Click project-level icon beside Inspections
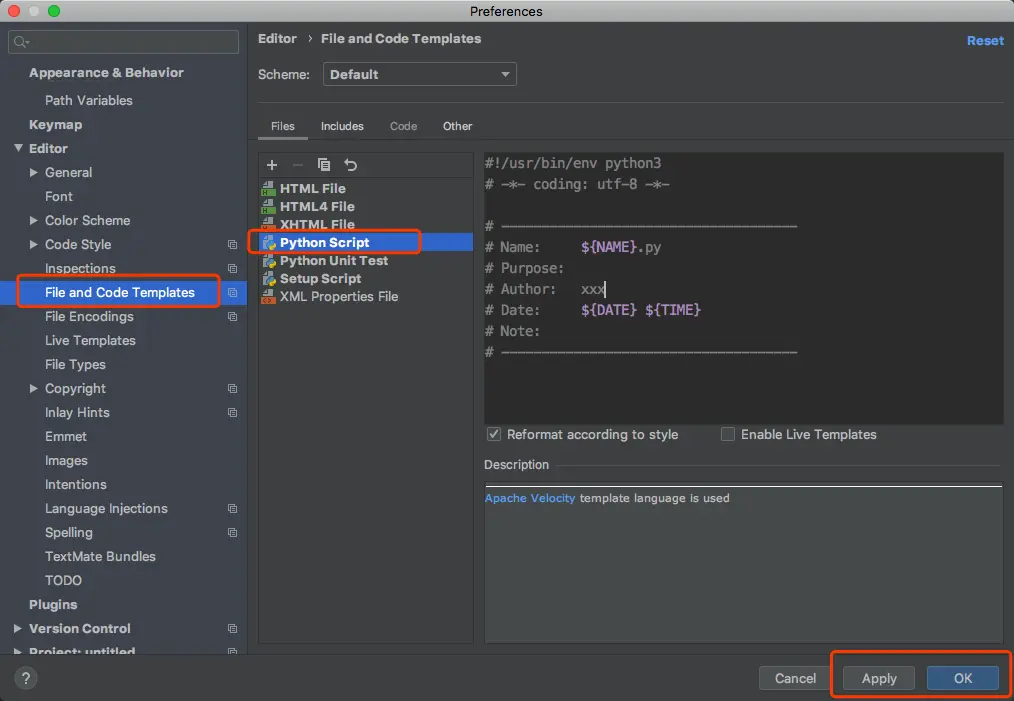This screenshot has height=701, width=1014. (x=233, y=268)
